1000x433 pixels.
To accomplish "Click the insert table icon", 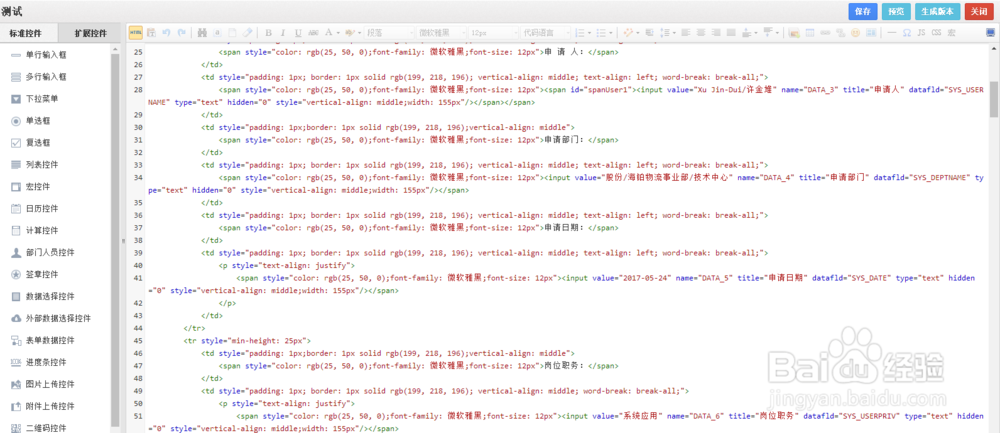I will [x=810, y=33].
